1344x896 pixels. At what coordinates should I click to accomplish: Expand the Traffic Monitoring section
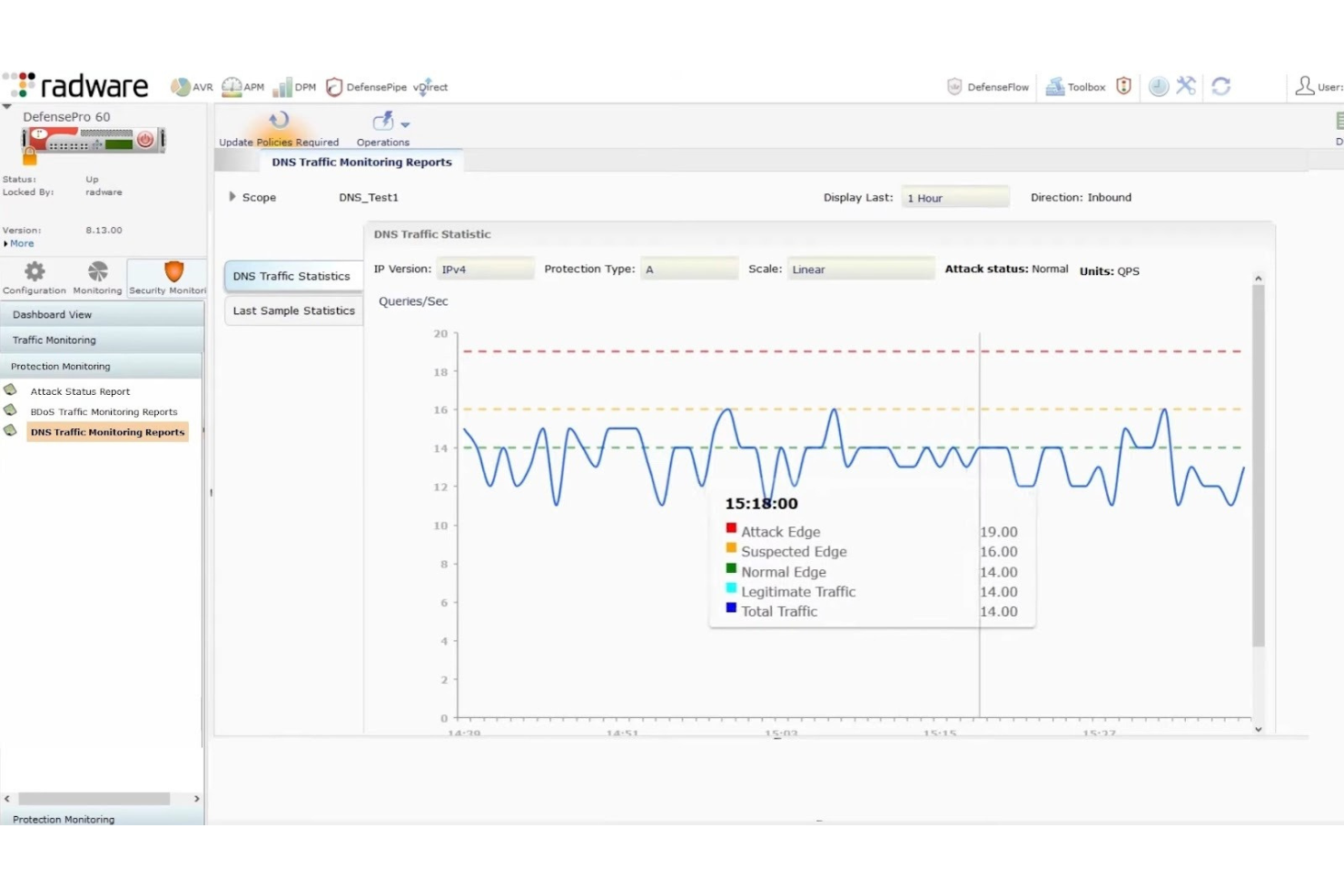(102, 340)
